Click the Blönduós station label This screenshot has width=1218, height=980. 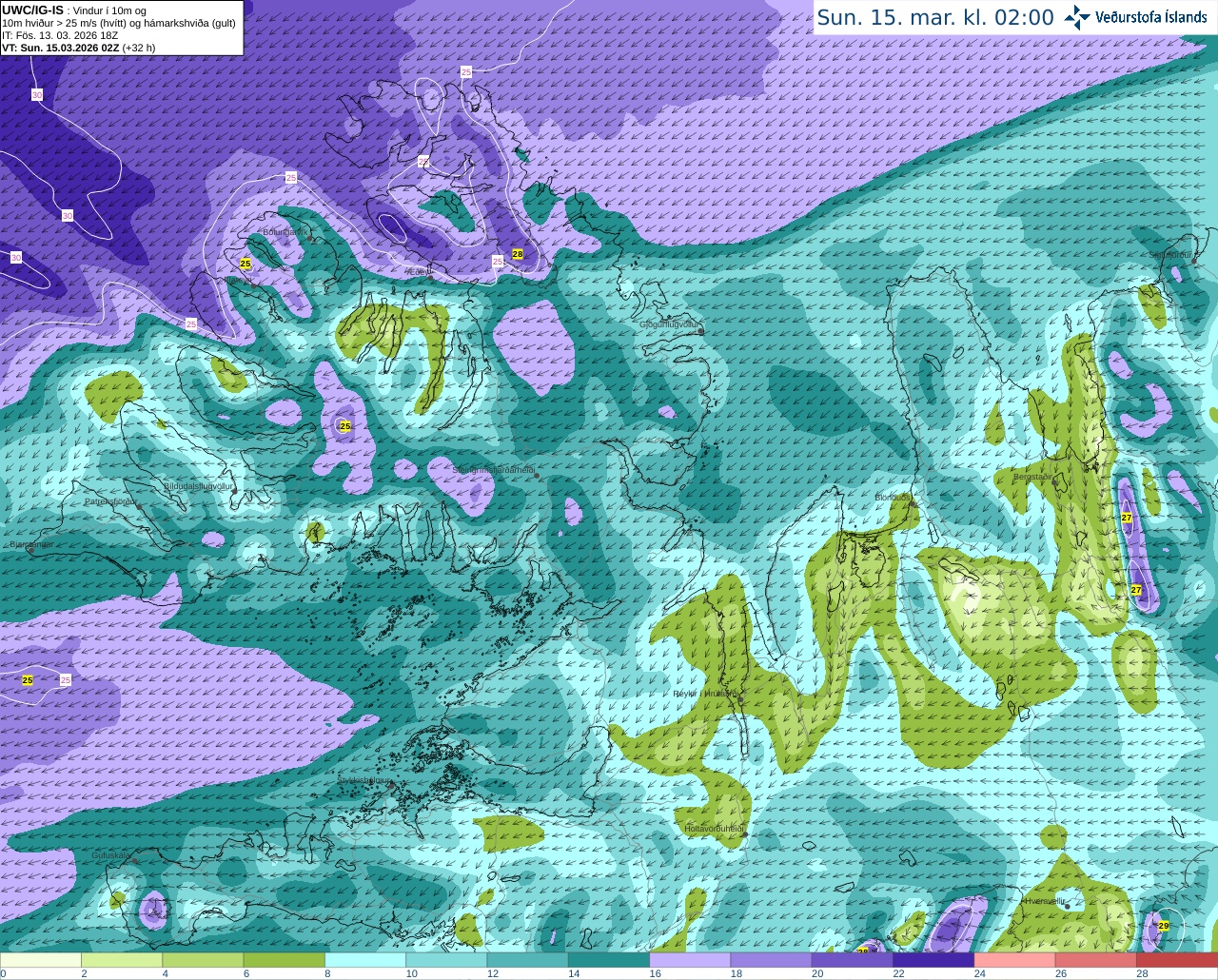[894, 498]
